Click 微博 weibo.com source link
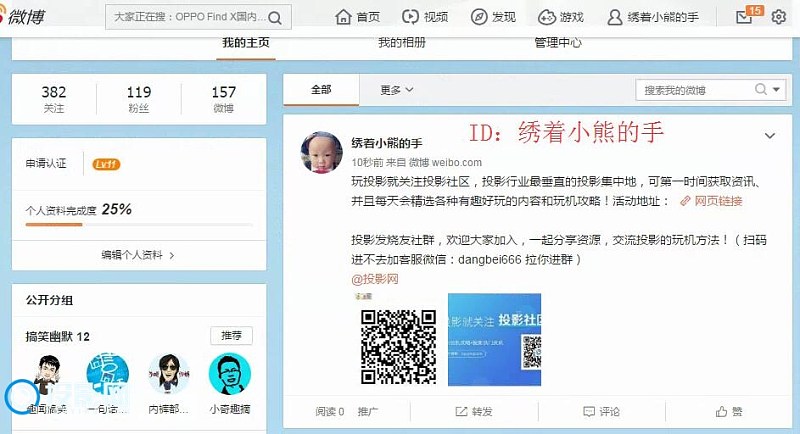The width and height of the screenshot is (800, 434). [x=445, y=163]
